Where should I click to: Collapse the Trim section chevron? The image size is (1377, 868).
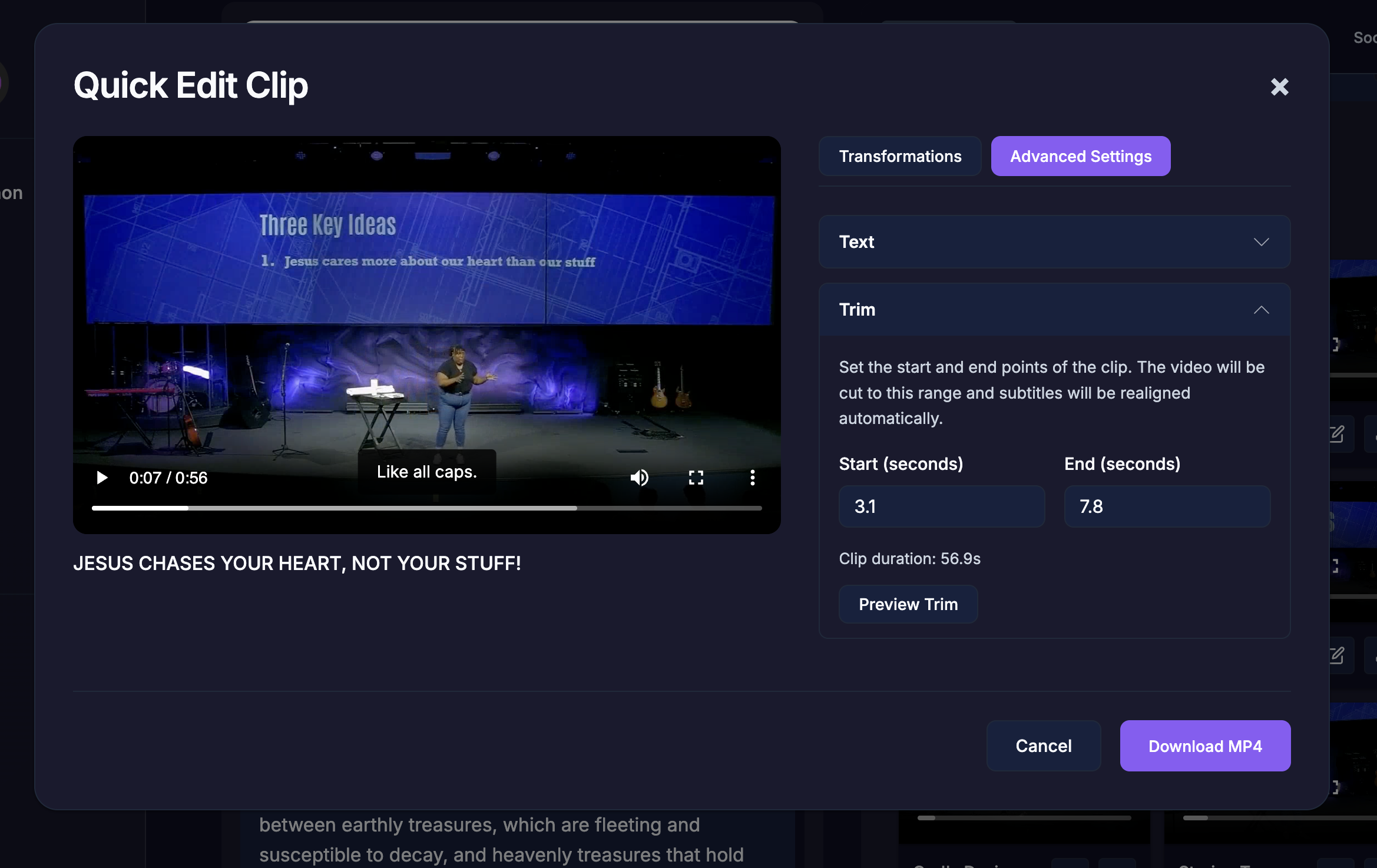click(1261, 310)
